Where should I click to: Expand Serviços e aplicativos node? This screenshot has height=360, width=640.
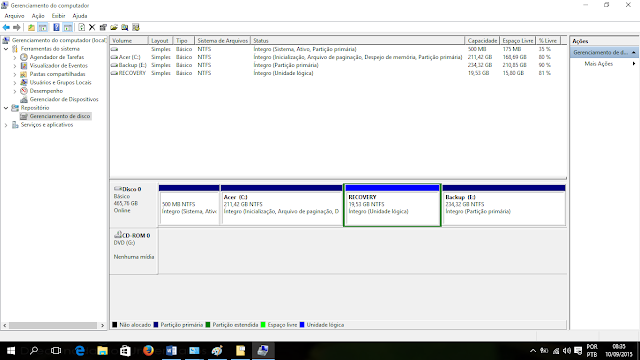(6, 125)
